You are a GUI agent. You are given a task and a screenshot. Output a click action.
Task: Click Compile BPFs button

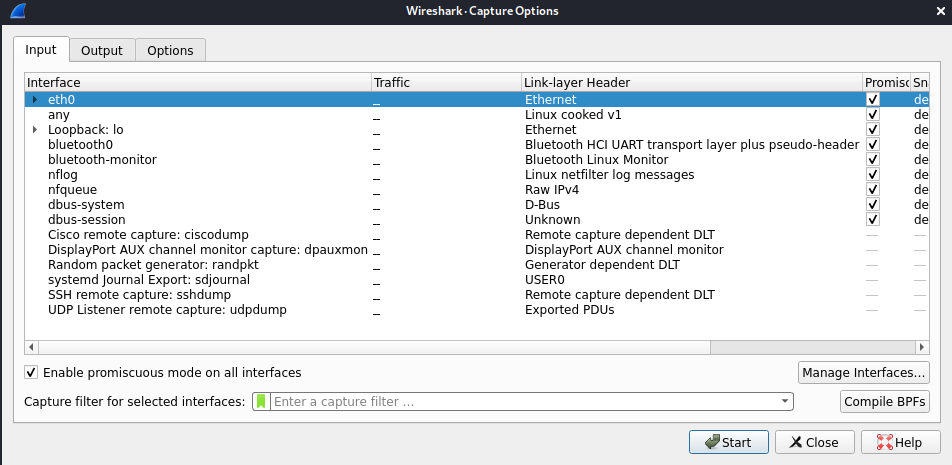(x=885, y=401)
